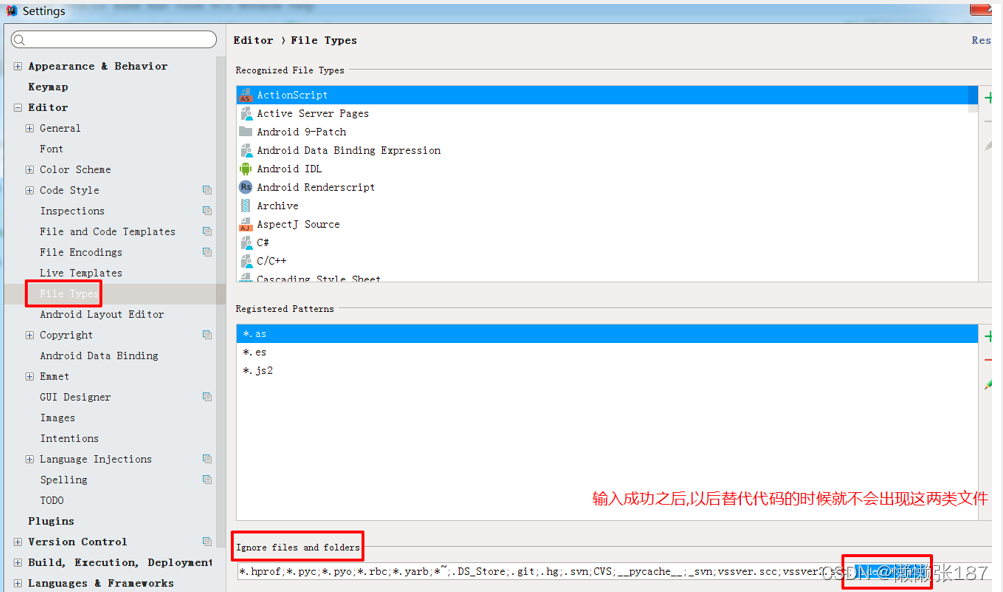Click the project-level icon beside File Encodings
This screenshot has height=592, width=1003.
207,252
